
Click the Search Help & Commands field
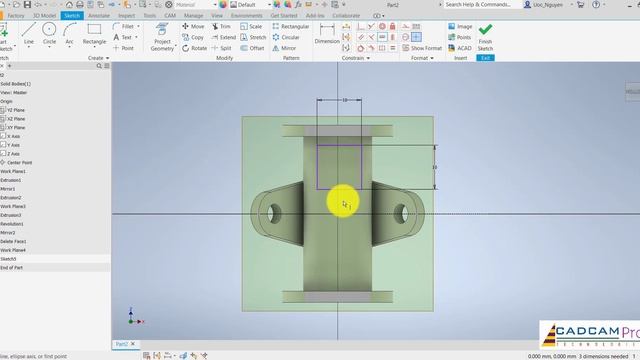click(x=481, y=4)
